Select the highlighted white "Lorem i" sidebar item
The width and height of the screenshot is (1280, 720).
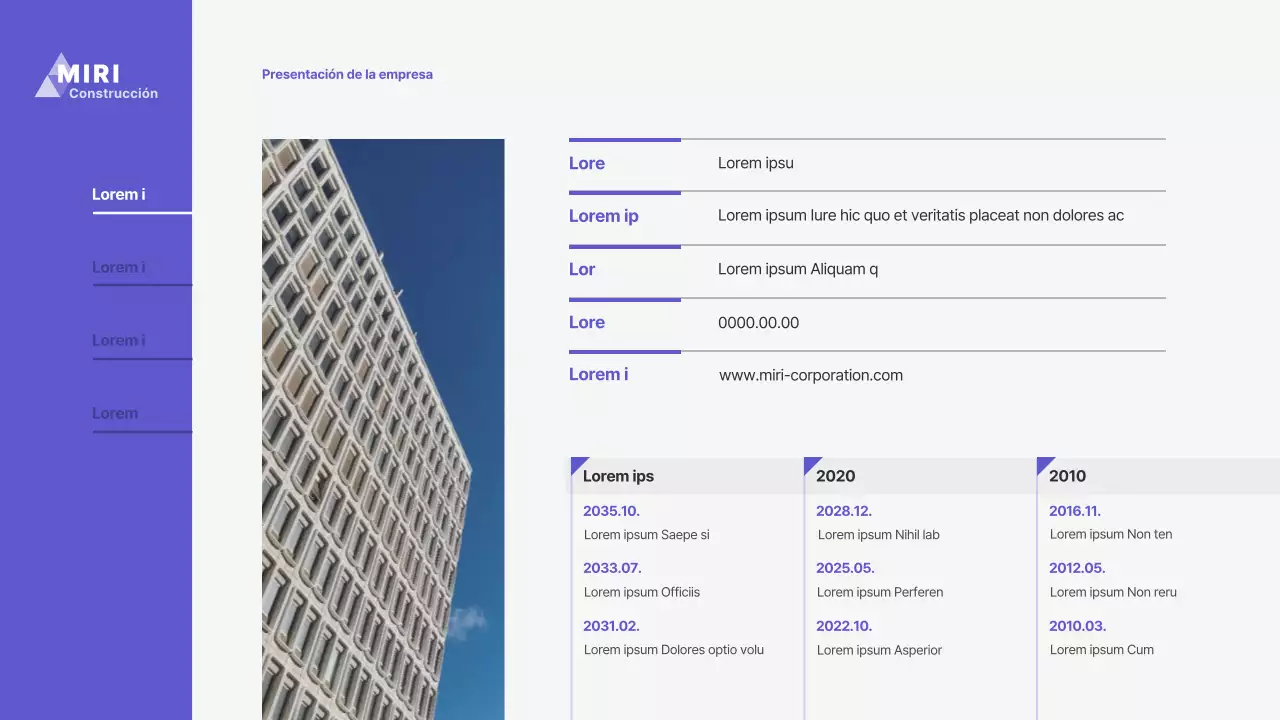(x=119, y=195)
